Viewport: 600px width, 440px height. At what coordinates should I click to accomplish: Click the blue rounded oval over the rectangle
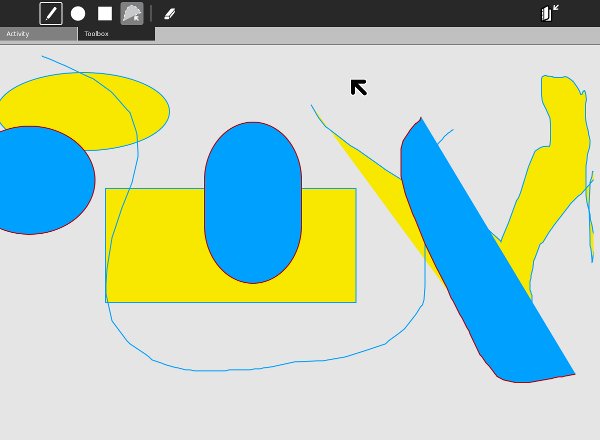[253, 200]
